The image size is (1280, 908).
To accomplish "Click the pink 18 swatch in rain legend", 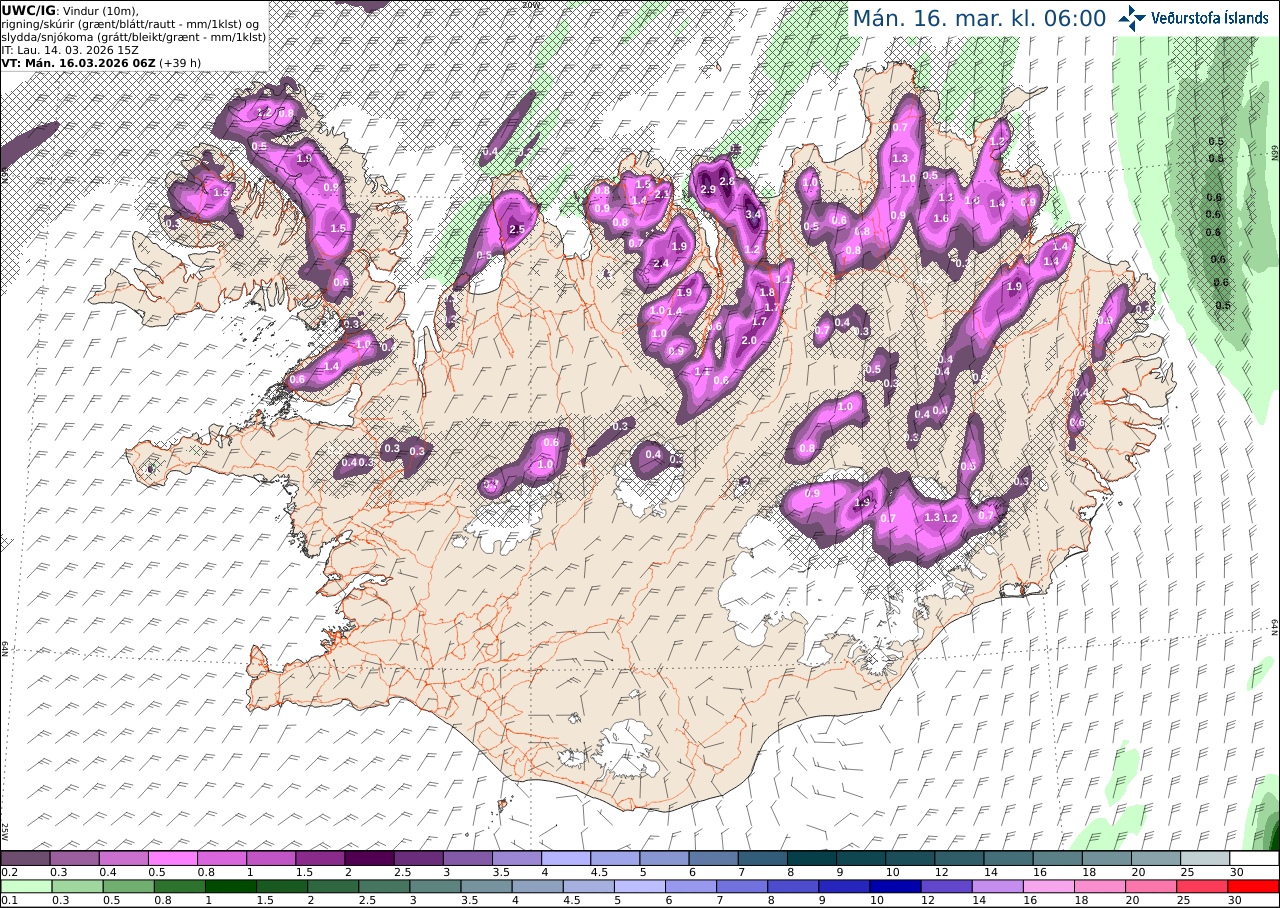I will 1100,886.
